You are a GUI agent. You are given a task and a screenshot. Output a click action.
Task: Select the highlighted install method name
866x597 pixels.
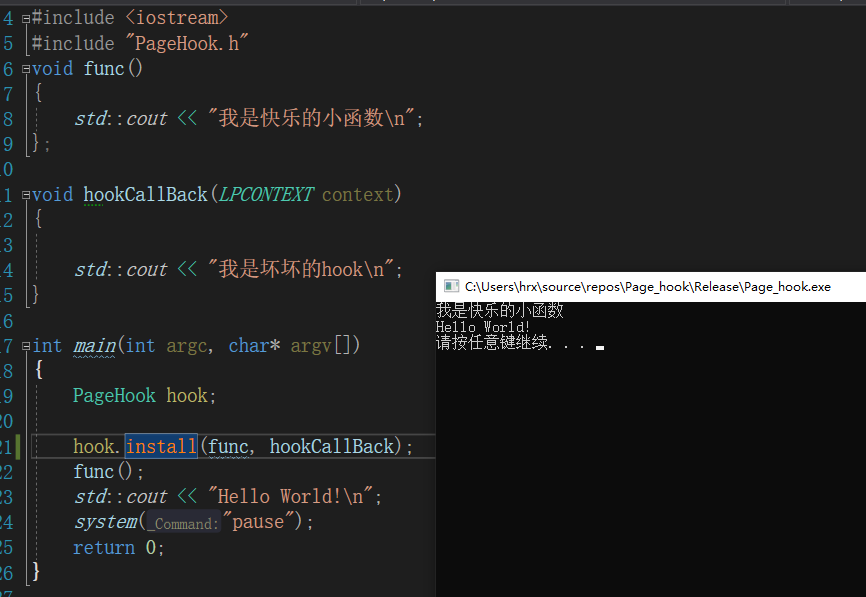click(161, 446)
